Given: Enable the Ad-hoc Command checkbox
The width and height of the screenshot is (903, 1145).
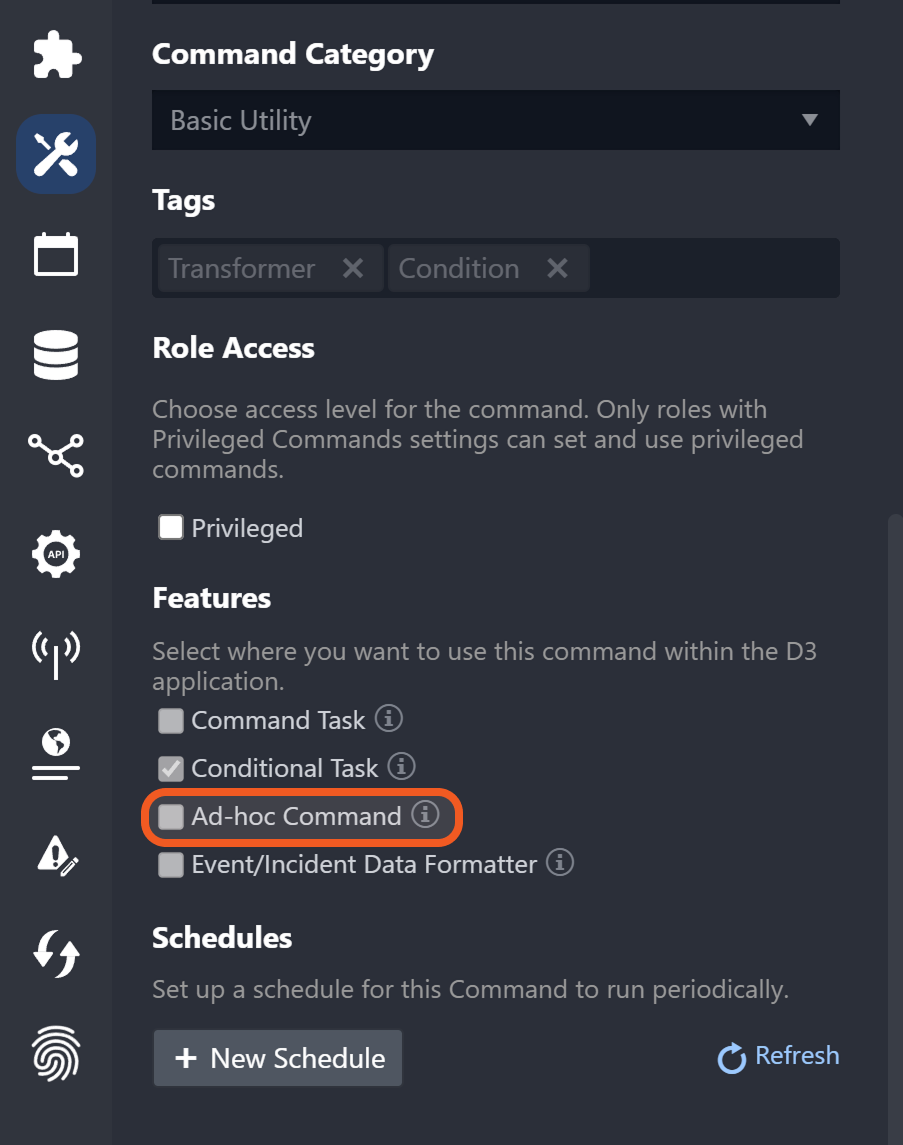Looking at the screenshot, I should point(172,816).
